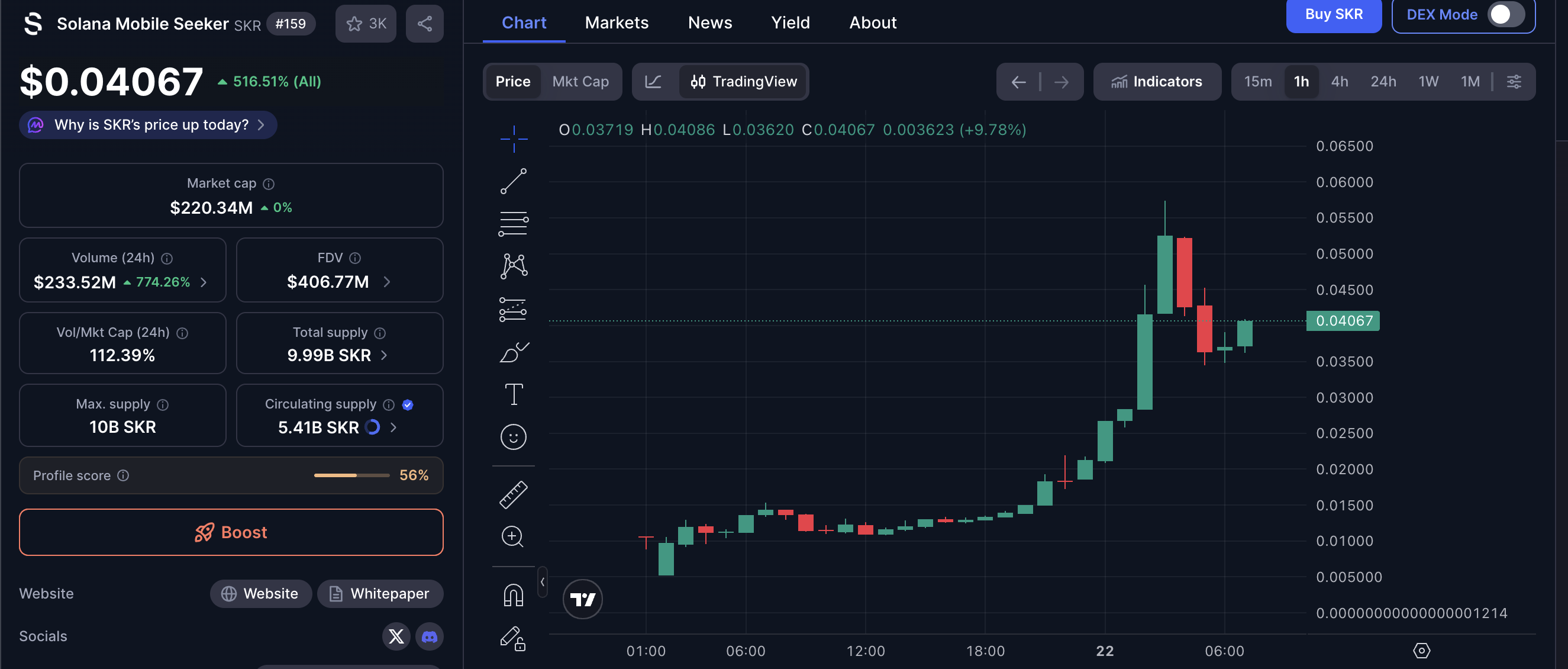The width and height of the screenshot is (1568, 669).
Task: Click the Profile score progress bar
Action: (351, 475)
